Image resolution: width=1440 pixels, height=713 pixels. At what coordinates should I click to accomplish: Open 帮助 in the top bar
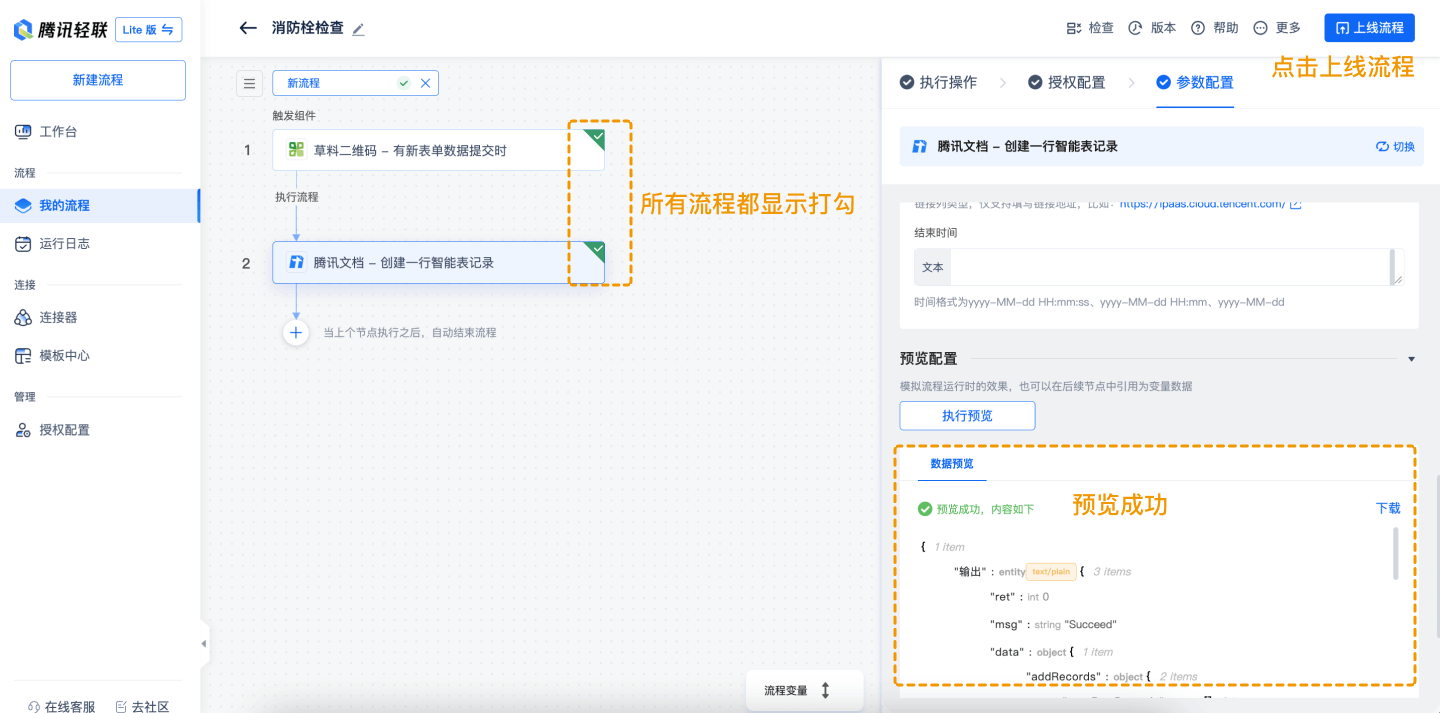(x=1214, y=28)
